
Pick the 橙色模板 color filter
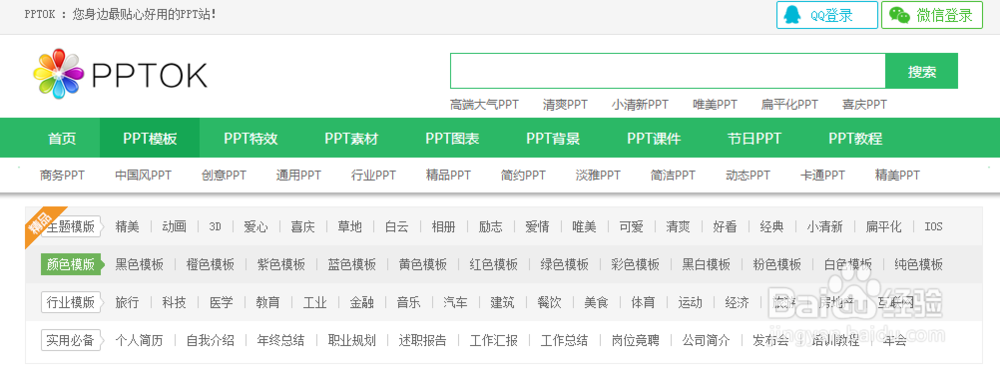tap(210, 264)
